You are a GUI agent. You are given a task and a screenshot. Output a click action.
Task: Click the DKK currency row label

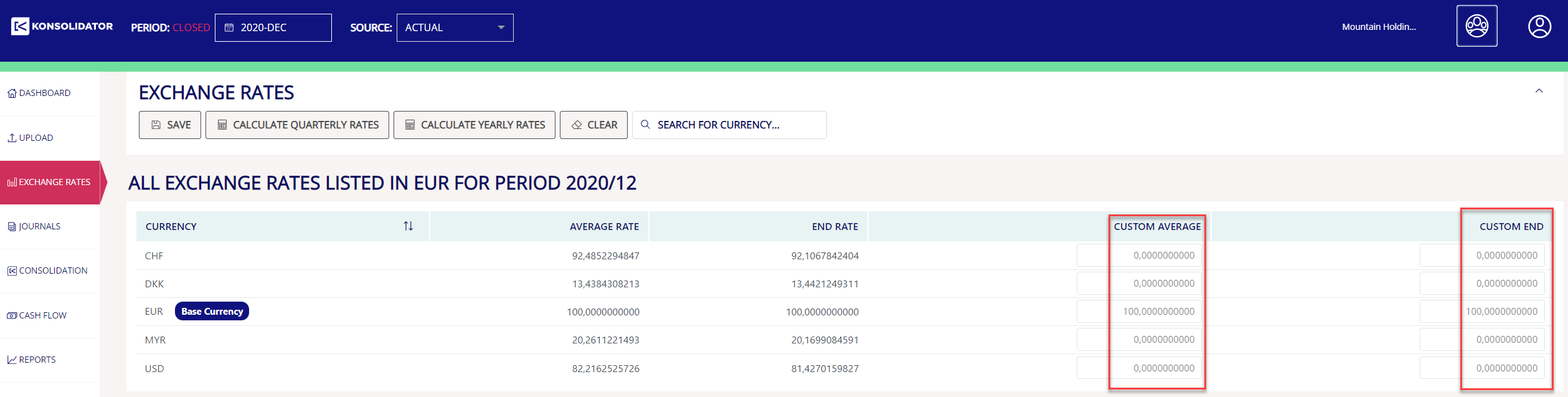coord(154,284)
